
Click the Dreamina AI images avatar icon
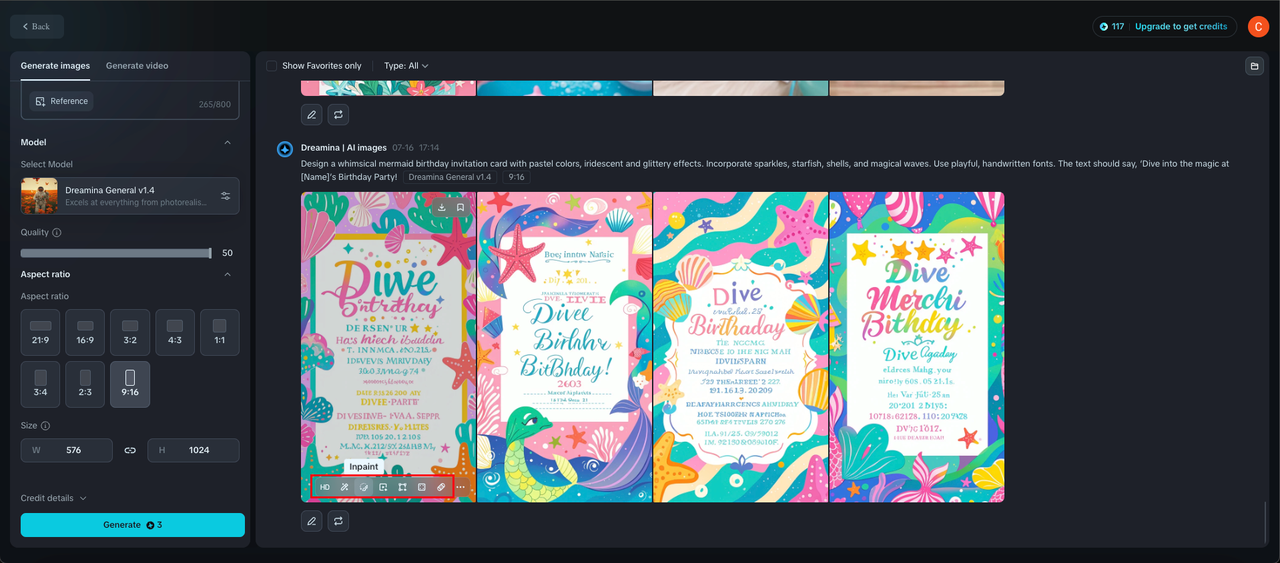[x=285, y=149]
